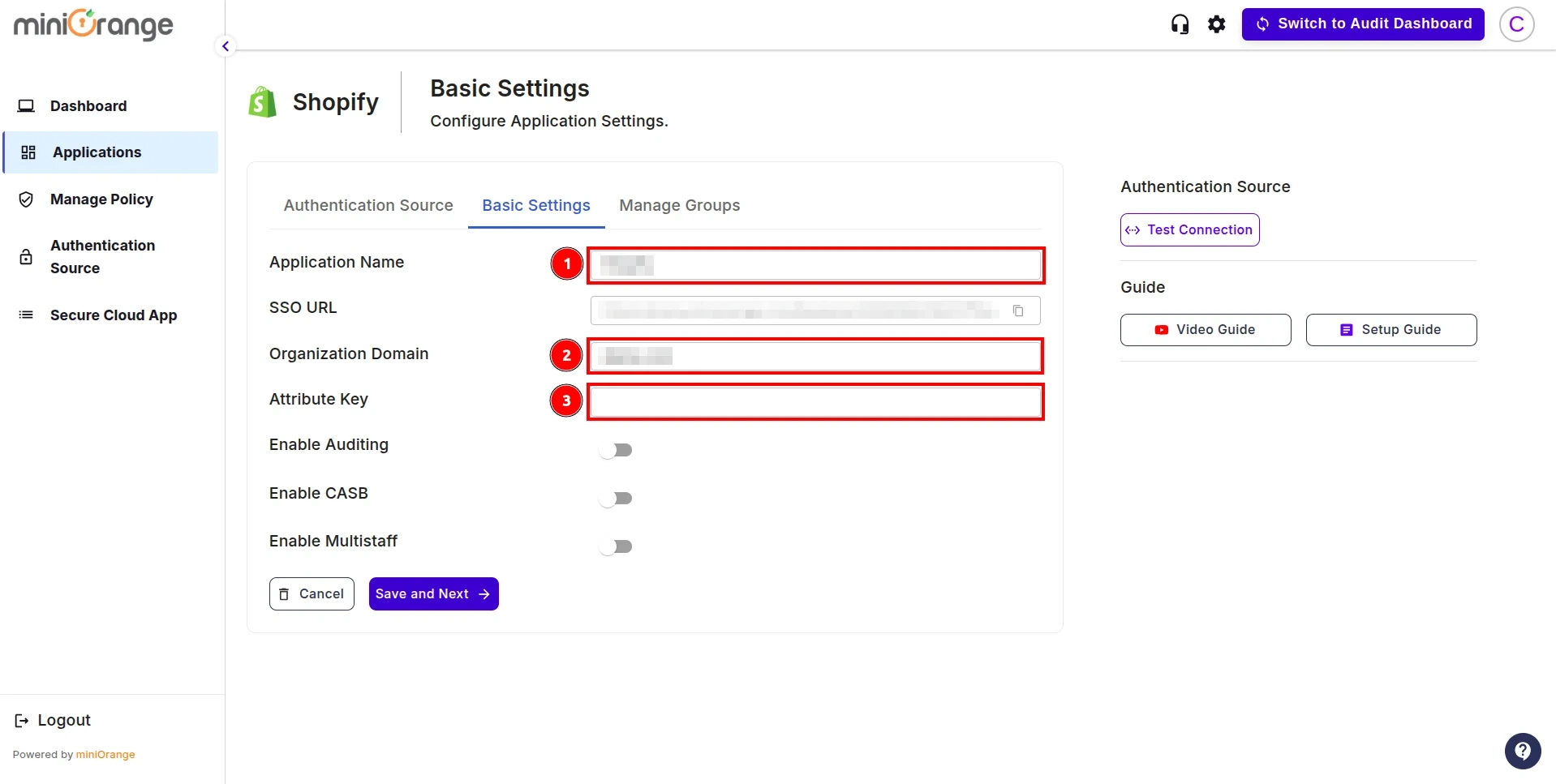Enable the Auditing toggle
Screen dimensions: 1556x784
(617, 449)
